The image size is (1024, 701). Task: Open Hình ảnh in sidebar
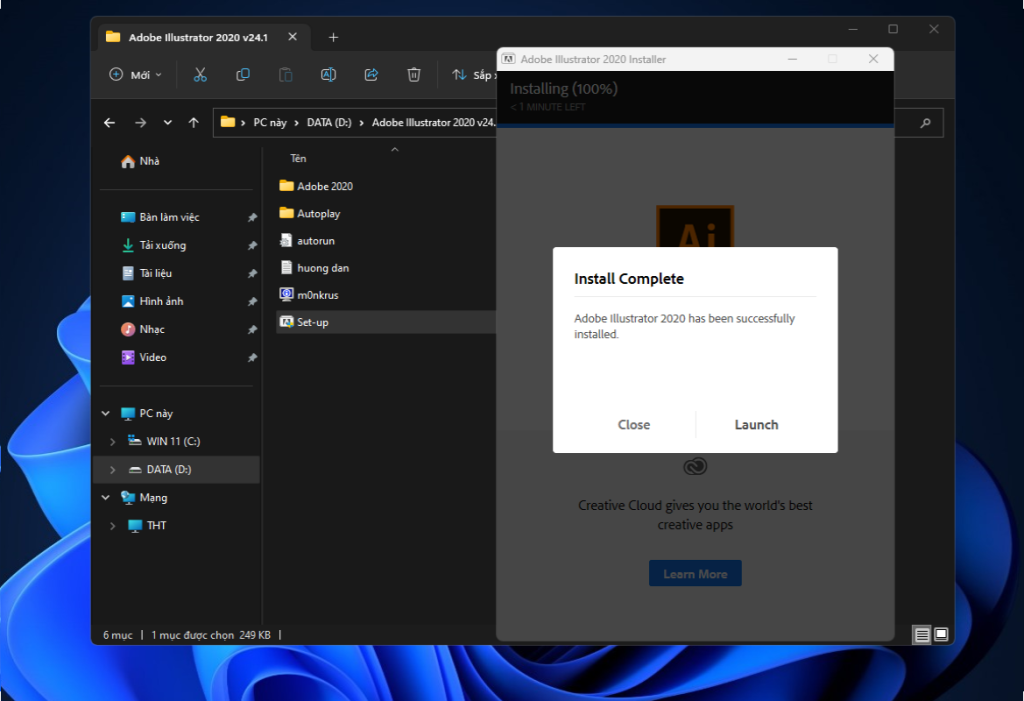(152, 301)
